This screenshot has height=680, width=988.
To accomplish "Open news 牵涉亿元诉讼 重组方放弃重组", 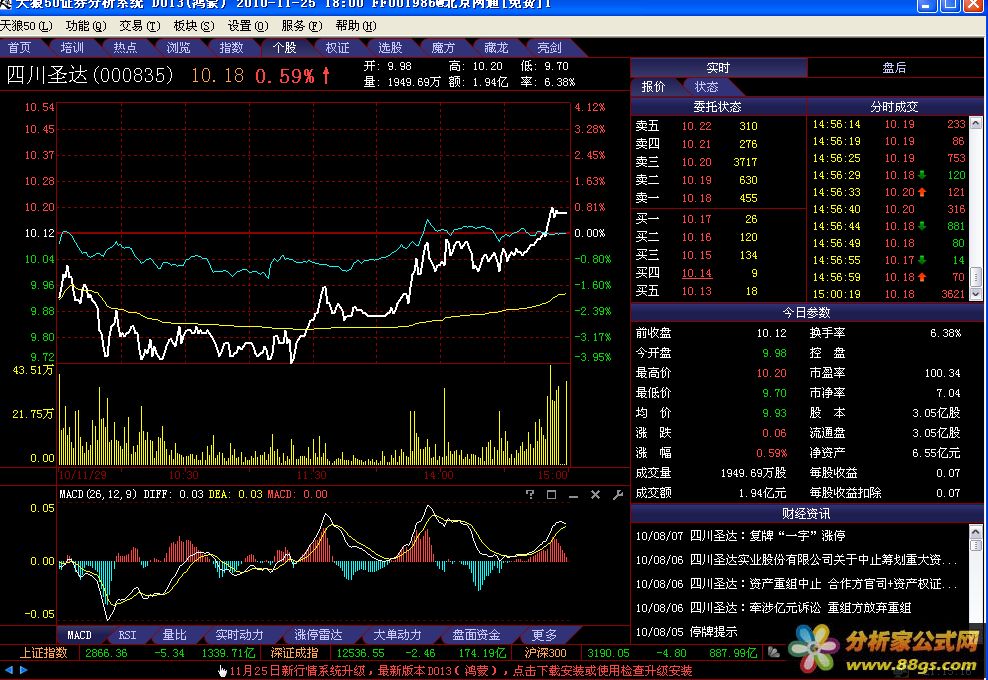I will [773, 608].
